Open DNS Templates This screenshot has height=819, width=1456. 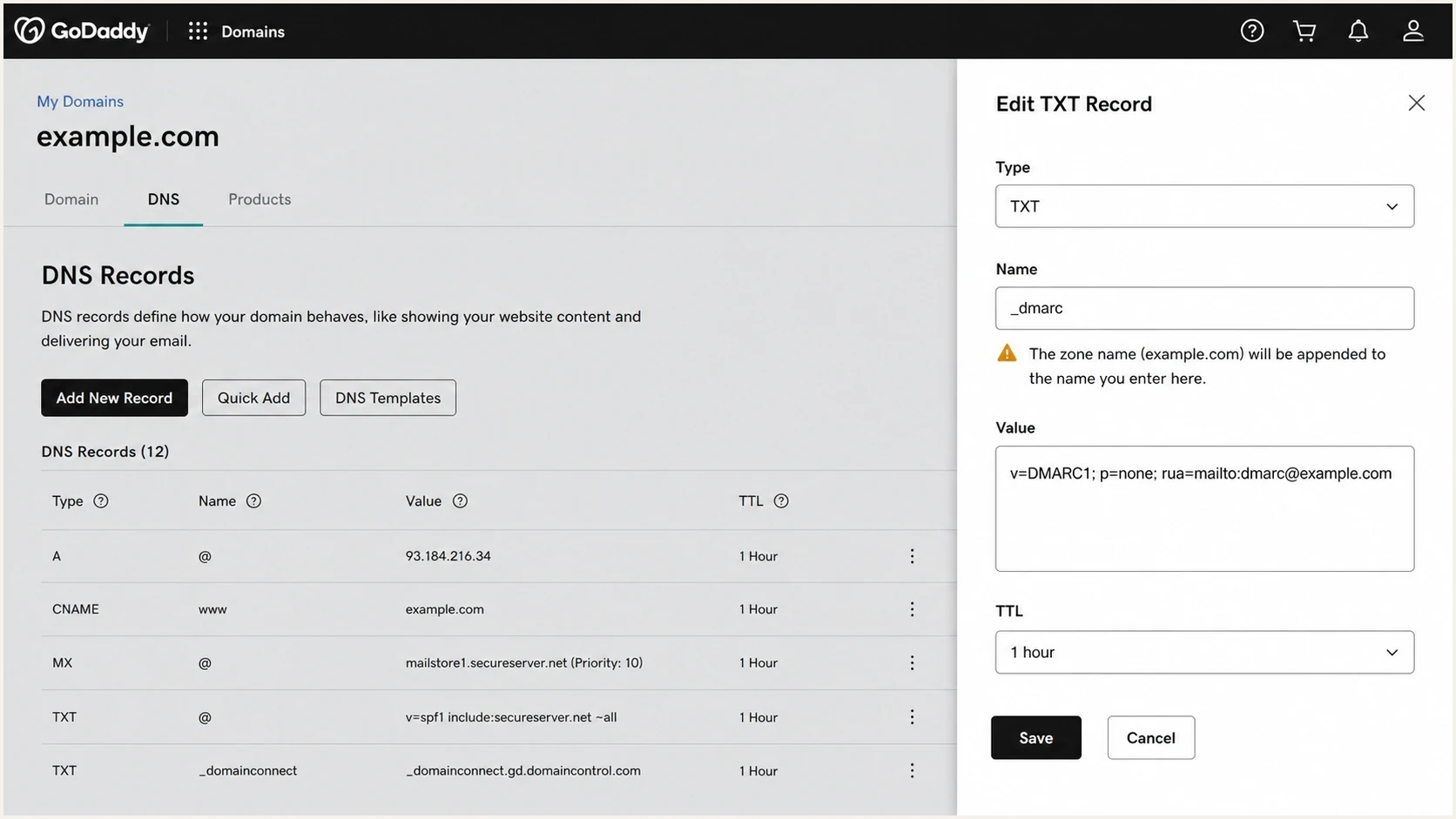pyautogui.click(x=388, y=398)
